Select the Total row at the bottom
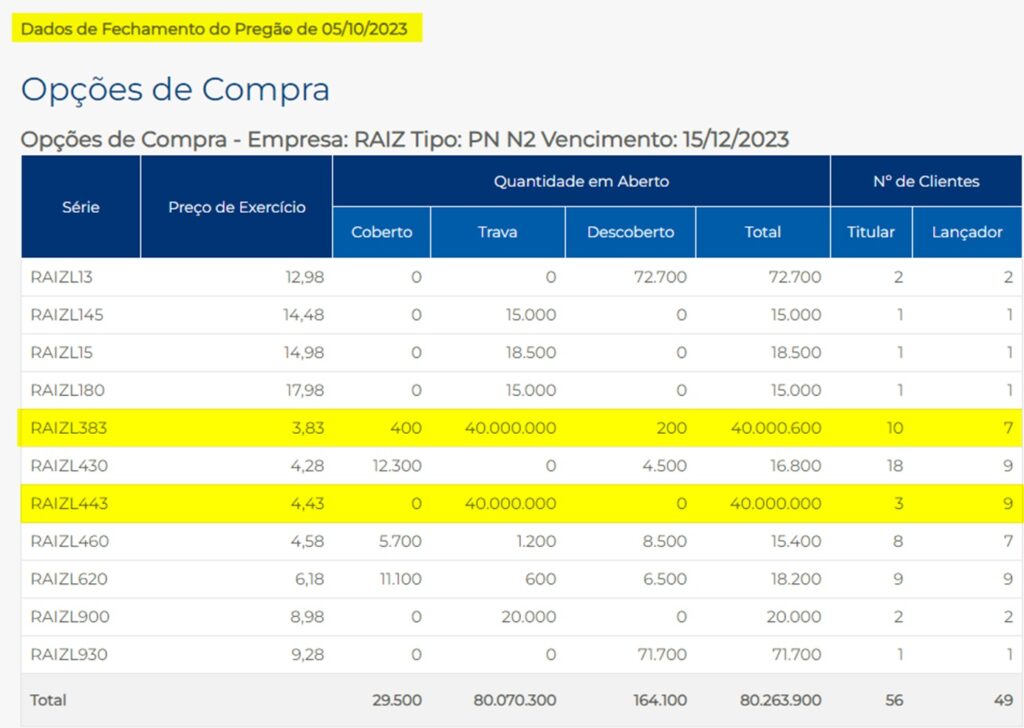 (x=400, y=700)
